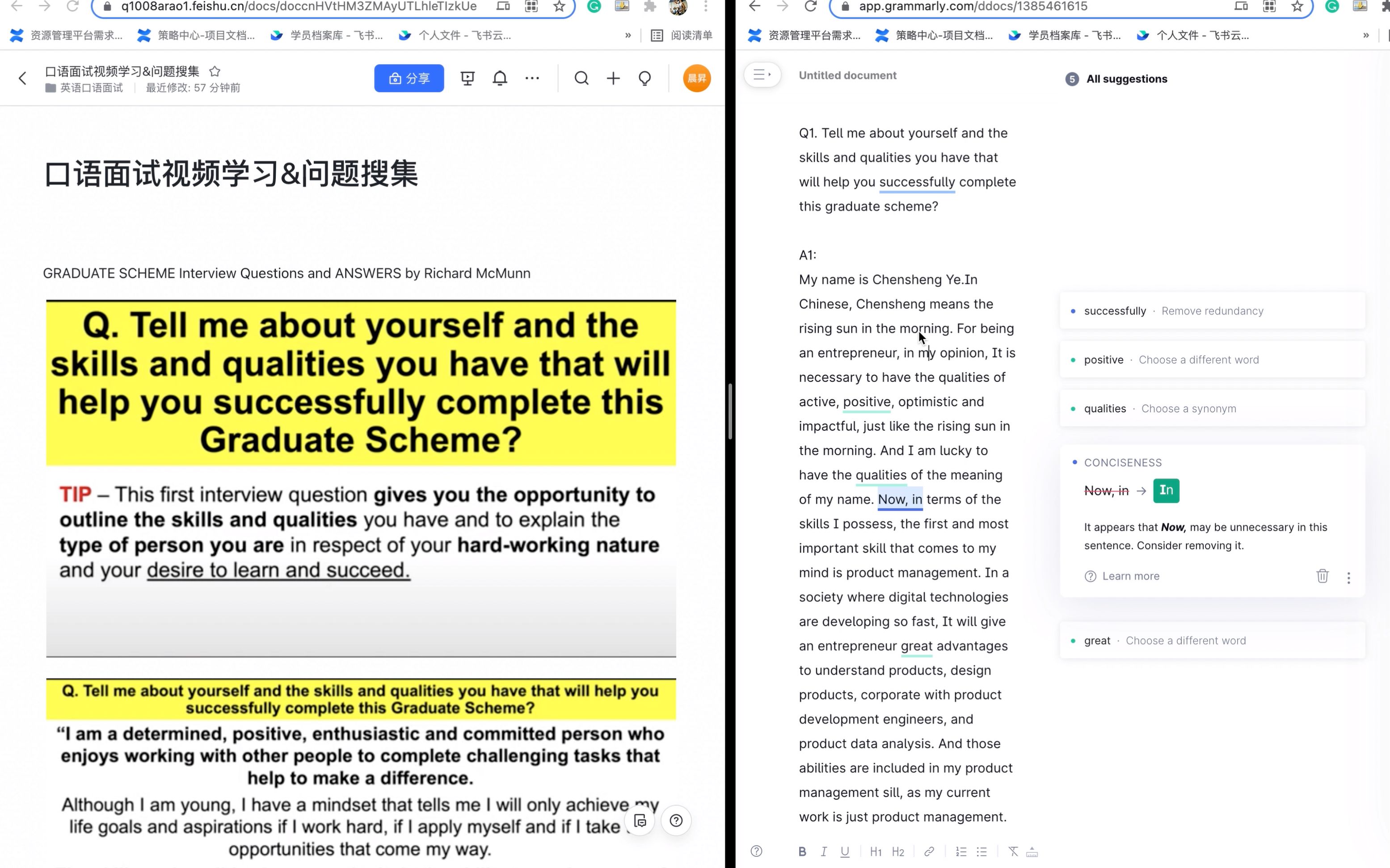Click the link insertion icon
1390x868 pixels.
pos(928,852)
